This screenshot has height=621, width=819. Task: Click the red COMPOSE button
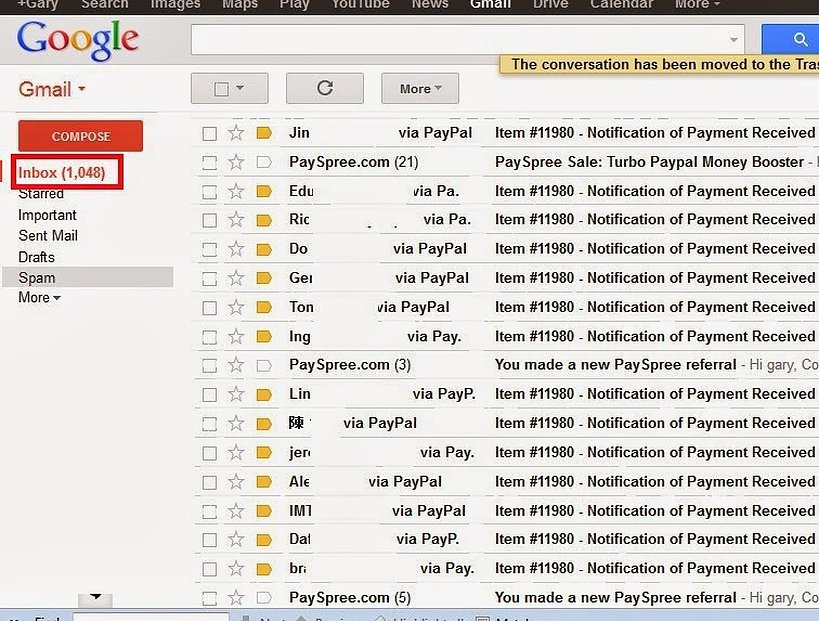click(80, 136)
